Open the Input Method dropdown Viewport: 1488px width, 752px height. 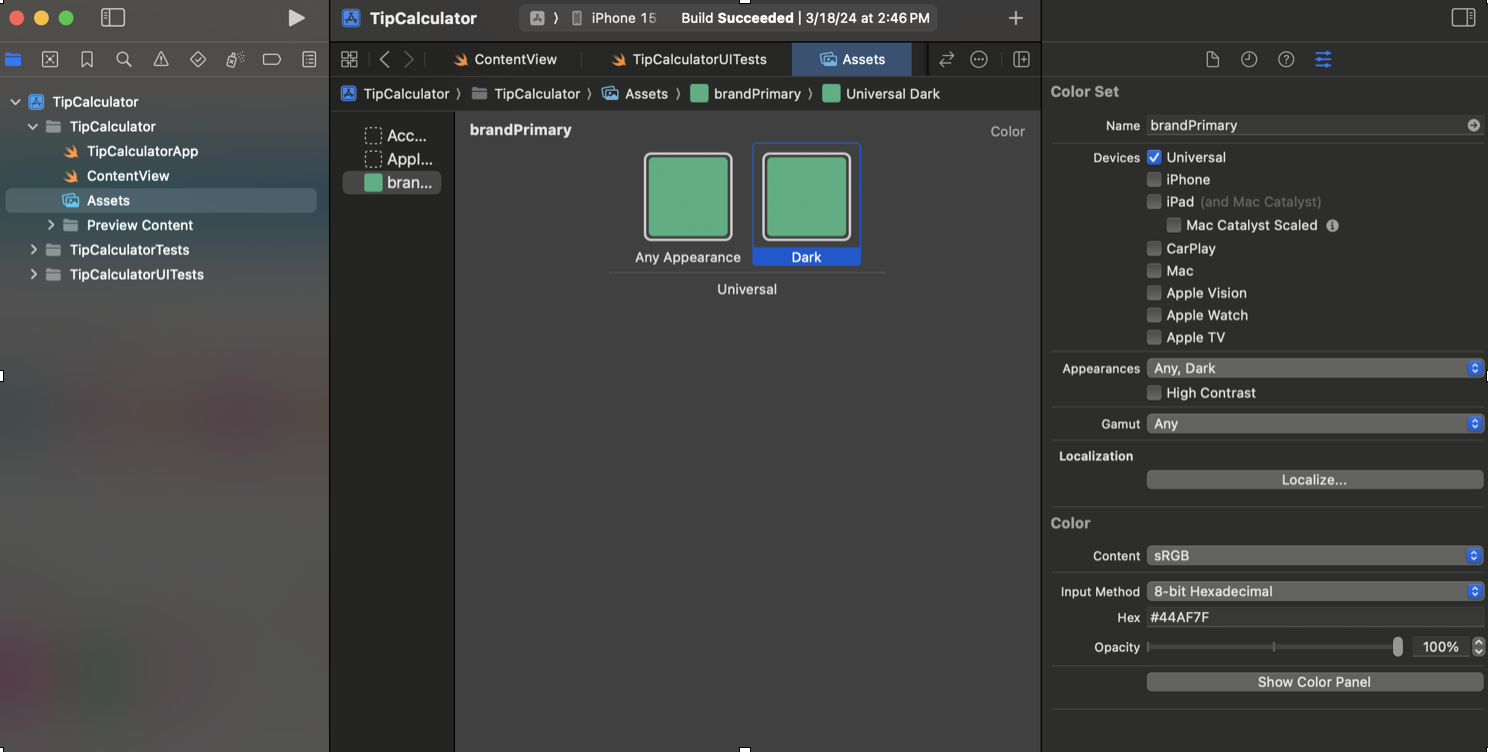[x=1315, y=591]
